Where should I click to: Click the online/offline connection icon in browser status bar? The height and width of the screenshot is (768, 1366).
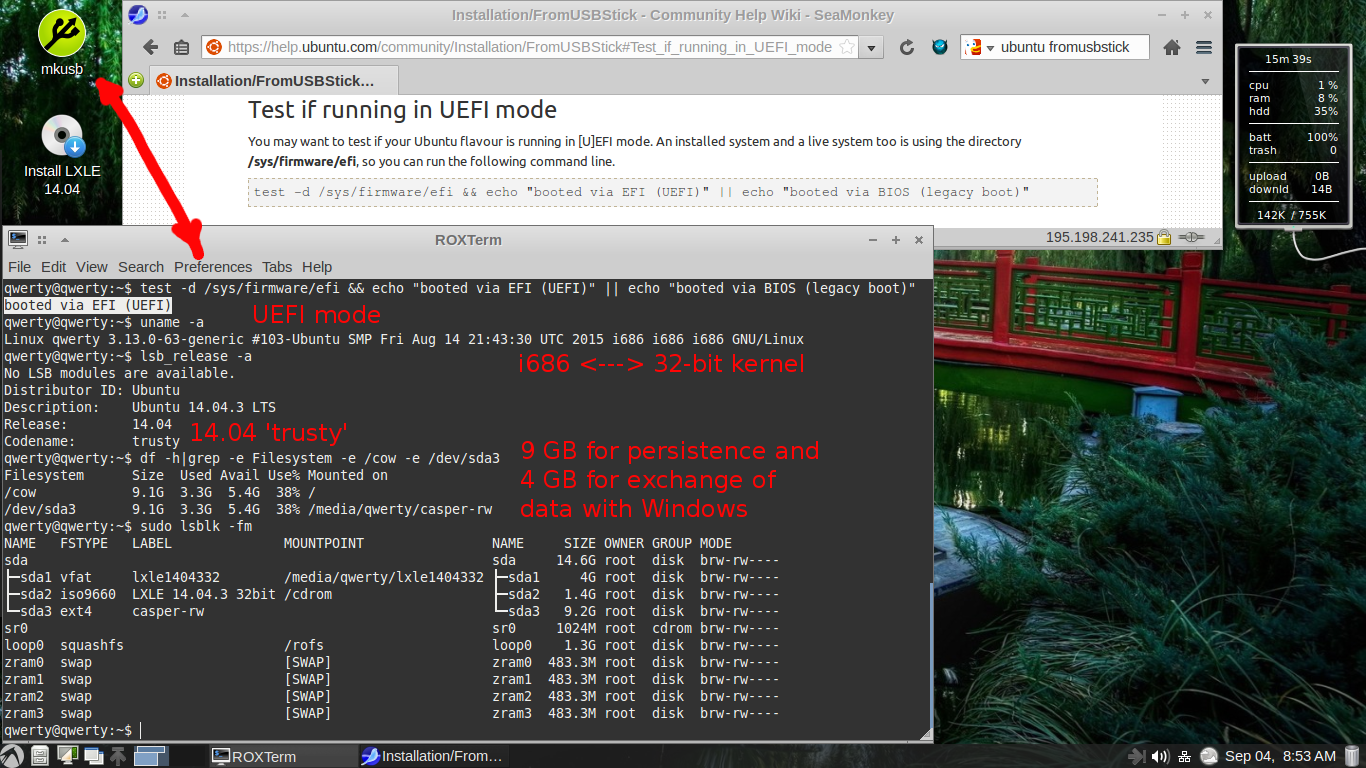[1191, 238]
